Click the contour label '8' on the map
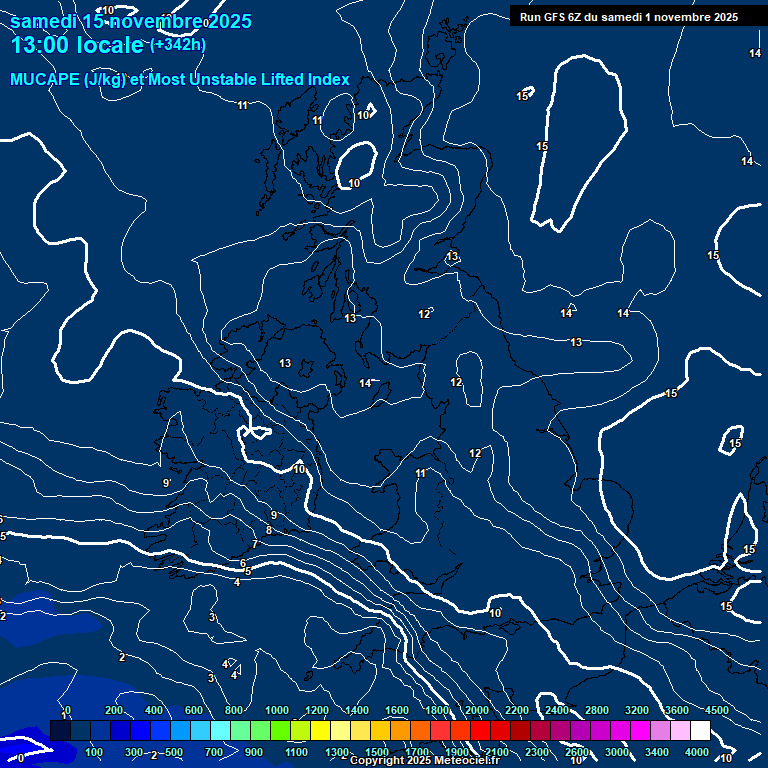Image resolution: width=768 pixels, height=768 pixels. (269, 530)
